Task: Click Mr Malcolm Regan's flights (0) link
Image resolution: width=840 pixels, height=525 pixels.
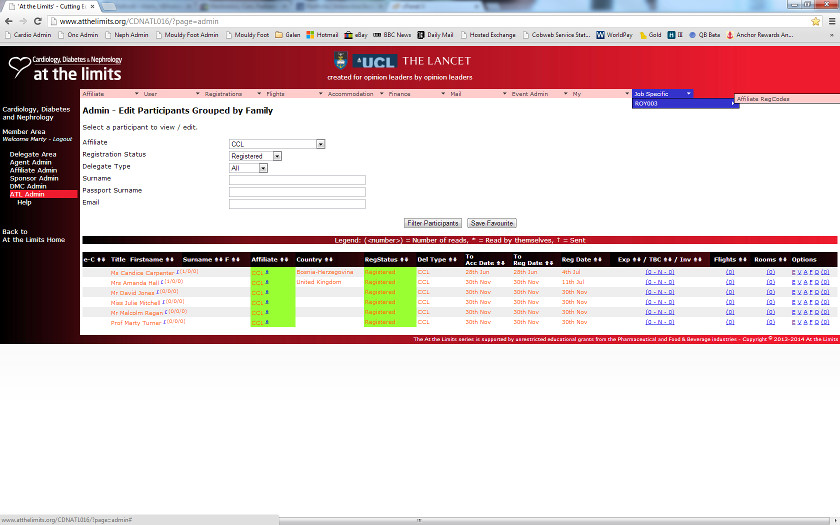Action: pos(730,312)
